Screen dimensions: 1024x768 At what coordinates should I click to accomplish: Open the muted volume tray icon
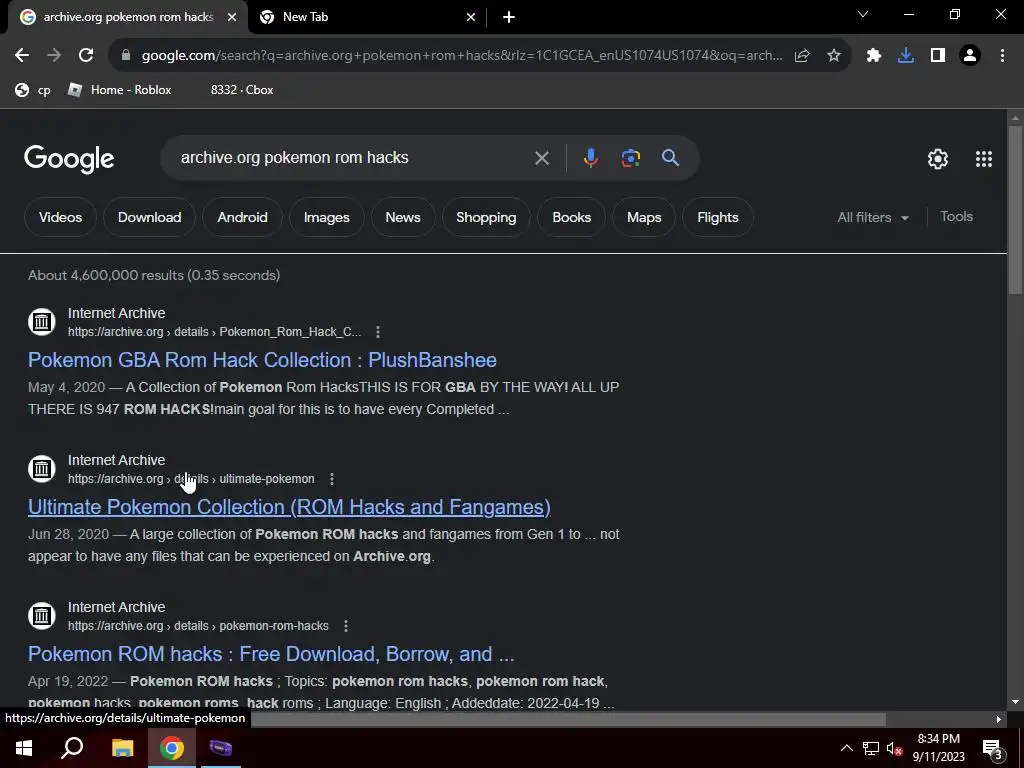(x=894, y=748)
